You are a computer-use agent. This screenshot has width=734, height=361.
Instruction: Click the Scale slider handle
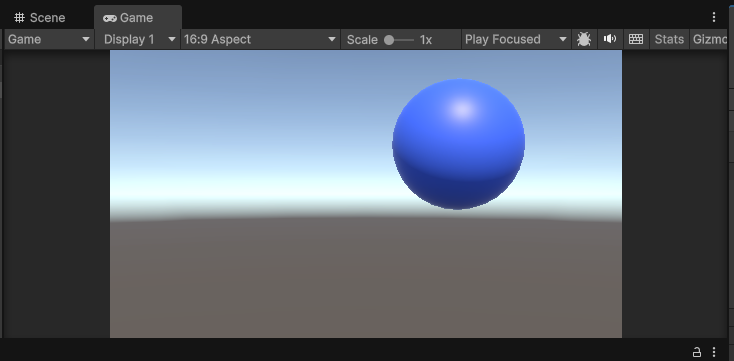click(x=389, y=40)
